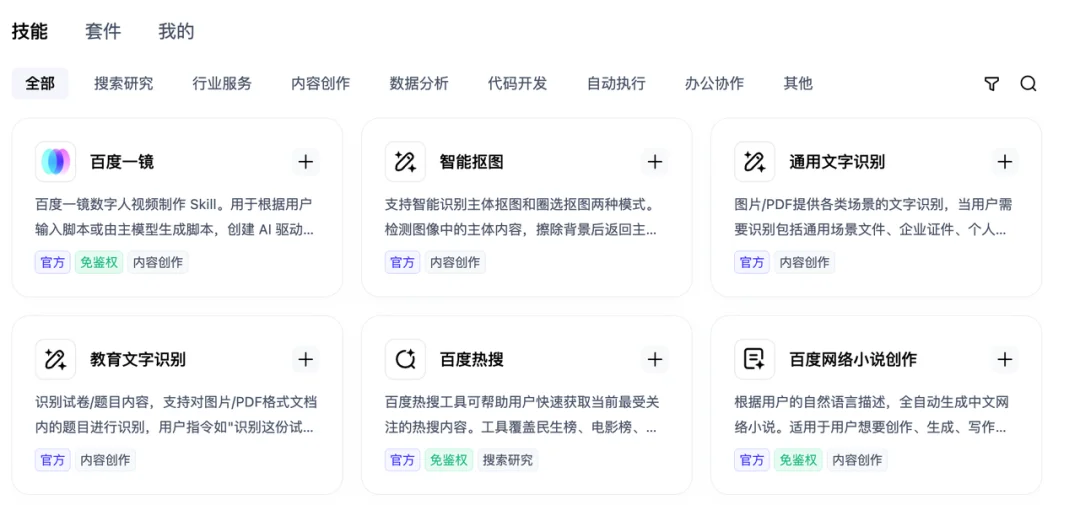Click the 官方 tag on 智能抠图
Viewport: 1080px width, 505px height.
point(402,262)
